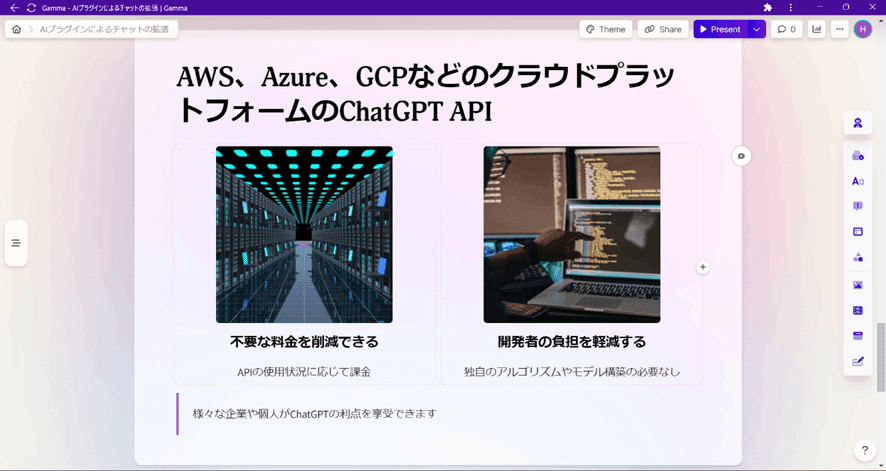Select the server room image
Image resolution: width=886 pixels, height=471 pixels.
[x=304, y=234]
